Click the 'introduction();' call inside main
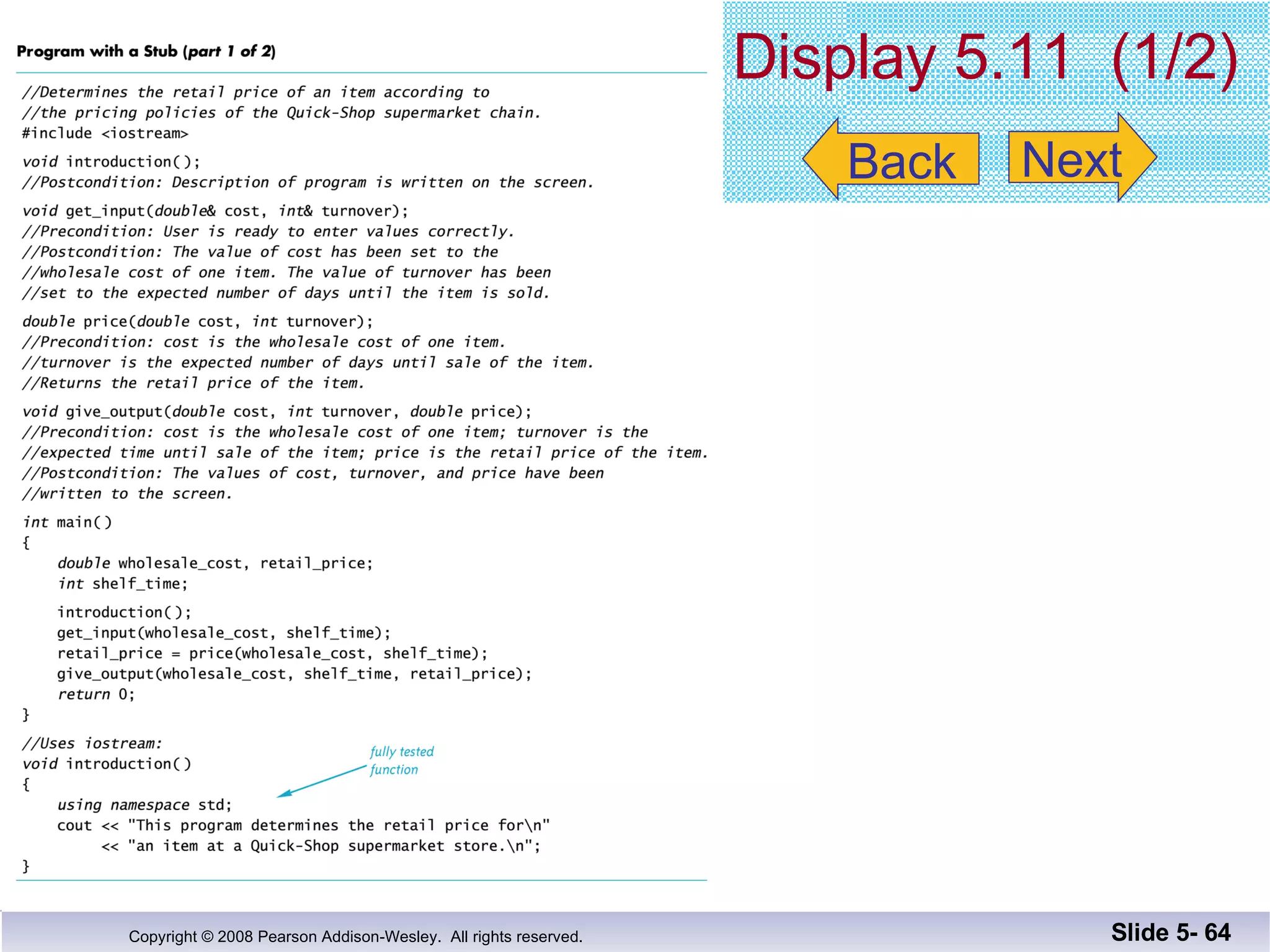 pos(125,612)
